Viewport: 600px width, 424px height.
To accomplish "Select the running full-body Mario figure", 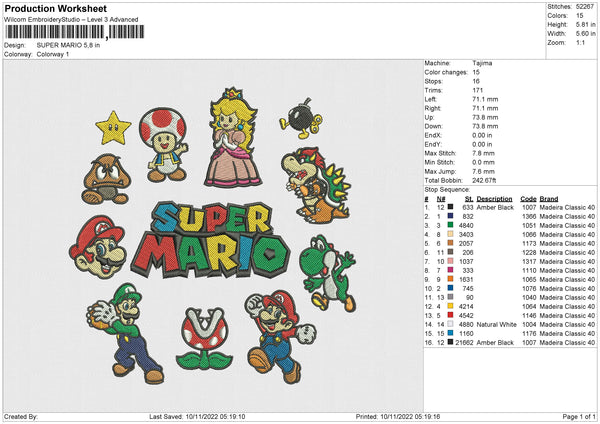I will 280,336.
